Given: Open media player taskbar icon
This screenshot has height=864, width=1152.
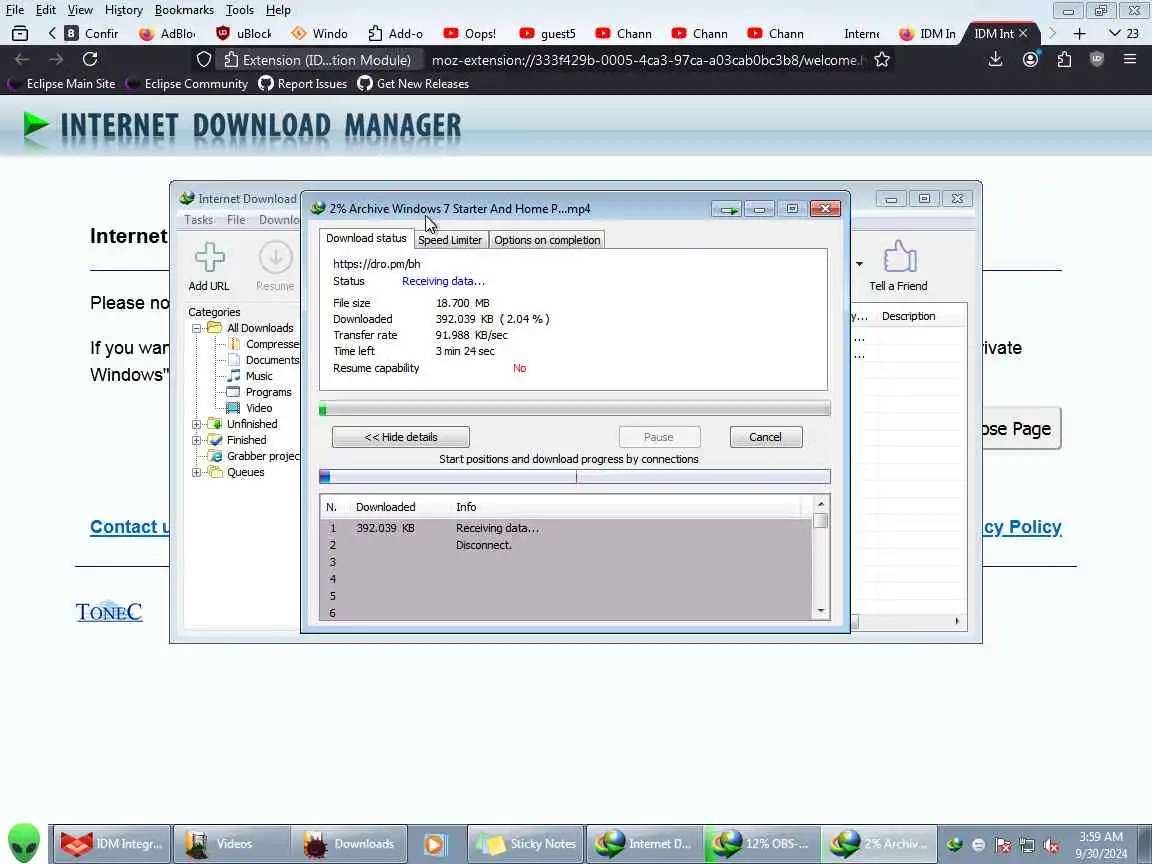Looking at the screenshot, I should point(435,843).
